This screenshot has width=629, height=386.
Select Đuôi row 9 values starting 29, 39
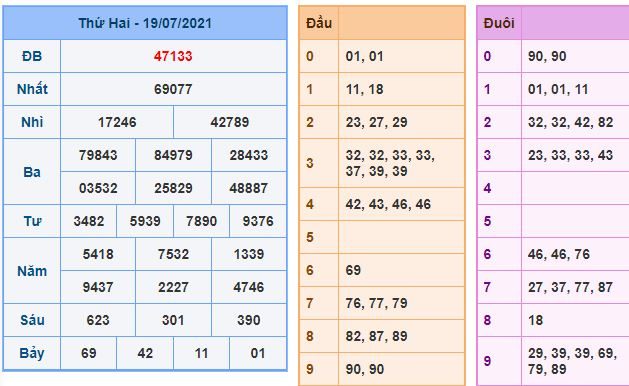coord(572,361)
